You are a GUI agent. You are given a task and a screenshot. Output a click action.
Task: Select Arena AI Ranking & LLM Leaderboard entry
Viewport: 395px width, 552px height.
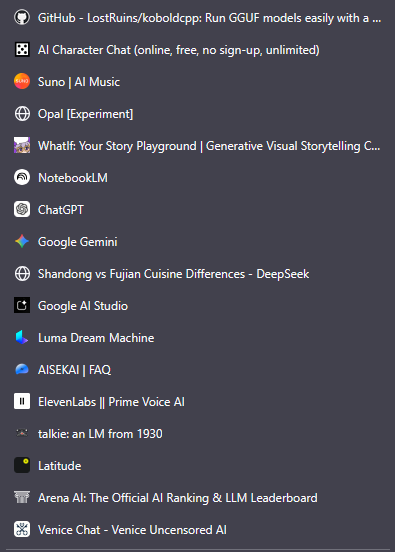(198, 497)
